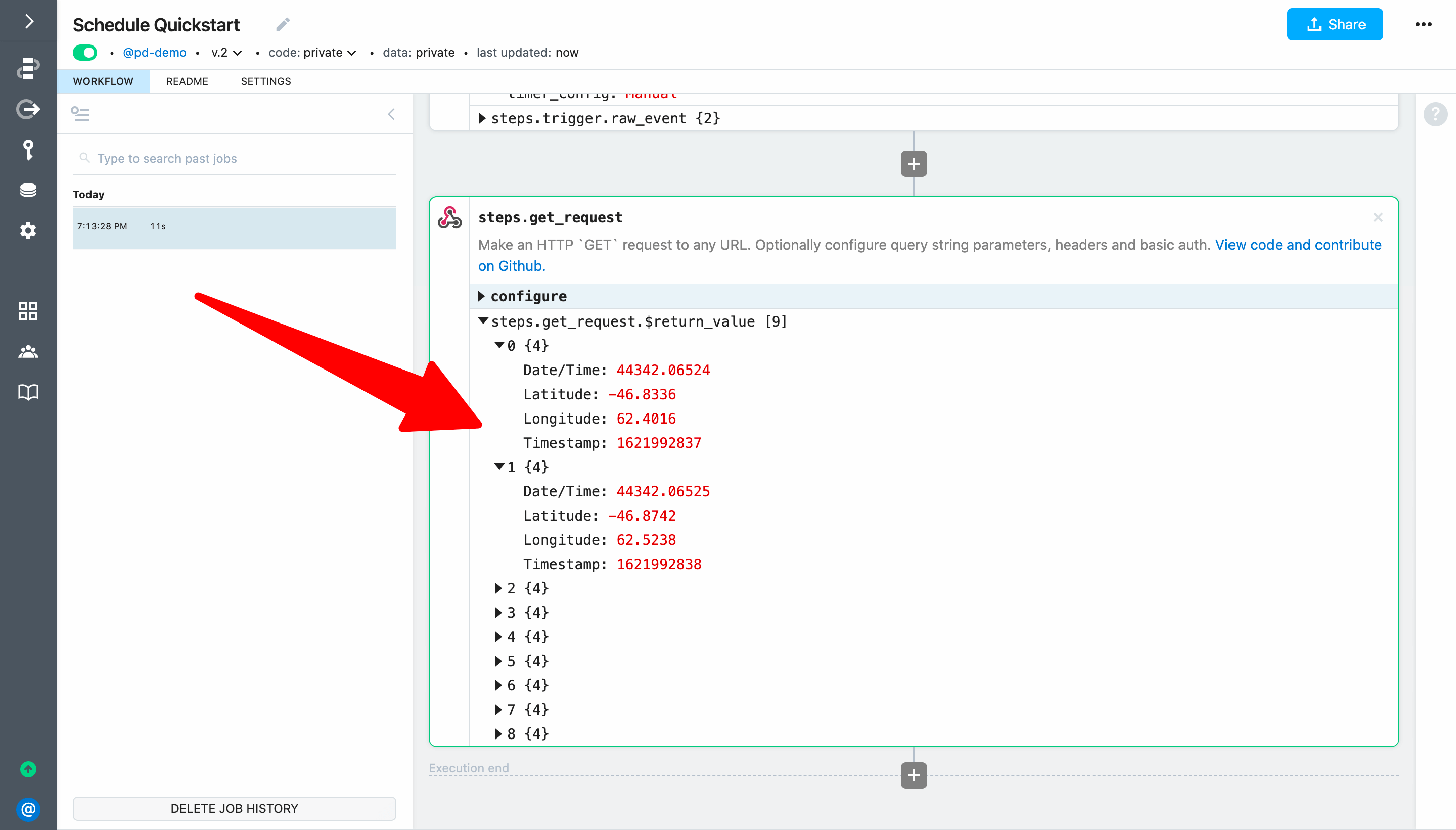Screen dimensions: 1456x830
Task: Open the v.2 version dropdown
Action: click(x=227, y=53)
